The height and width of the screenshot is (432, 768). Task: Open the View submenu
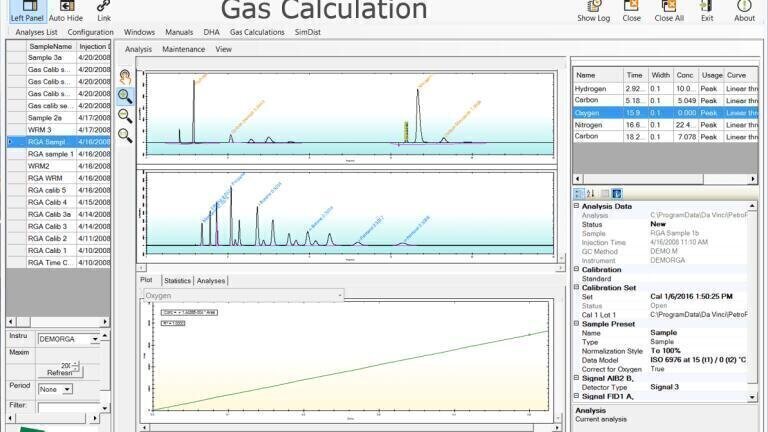click(x=223, y=49)
